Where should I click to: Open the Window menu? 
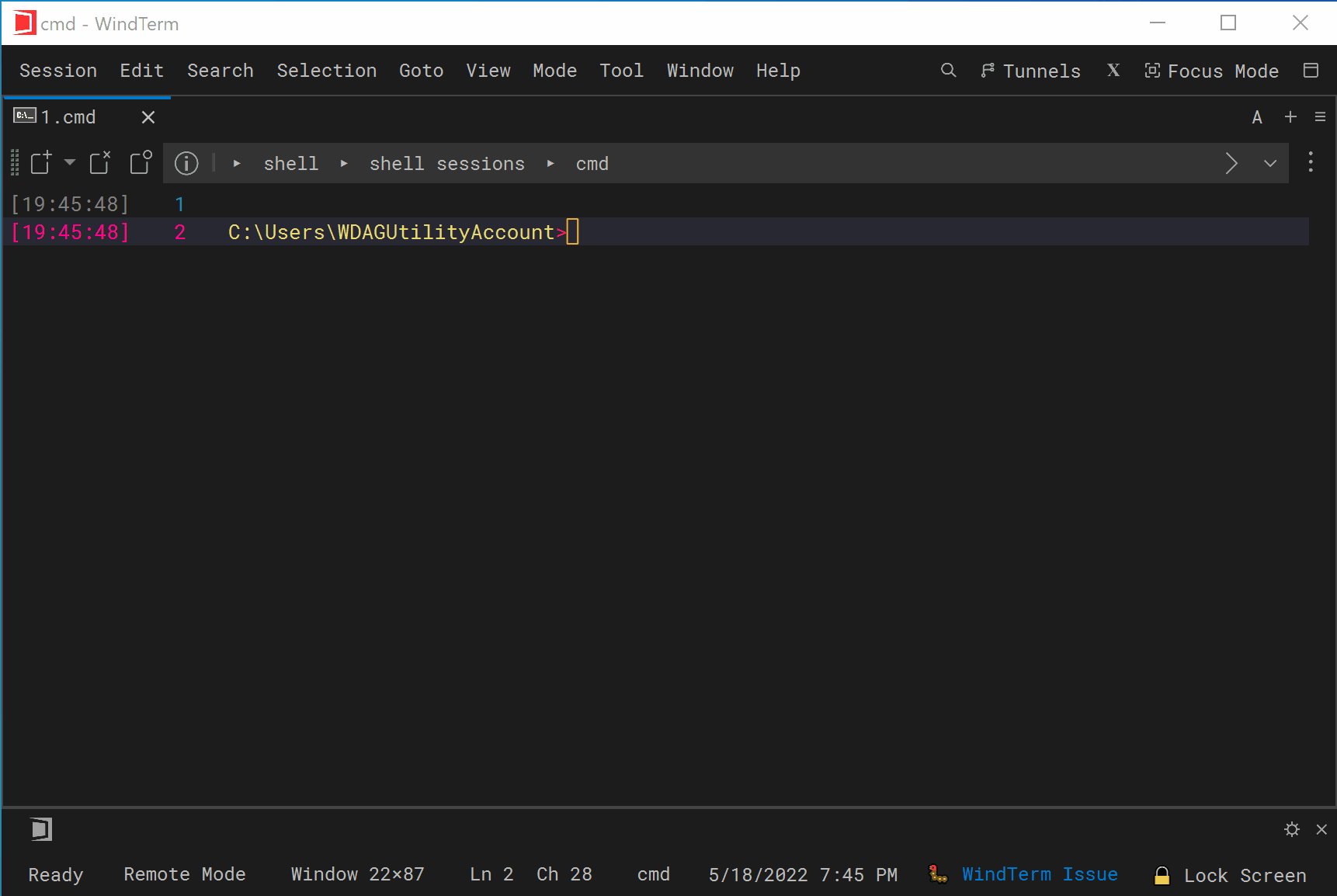tap(700, 71)
